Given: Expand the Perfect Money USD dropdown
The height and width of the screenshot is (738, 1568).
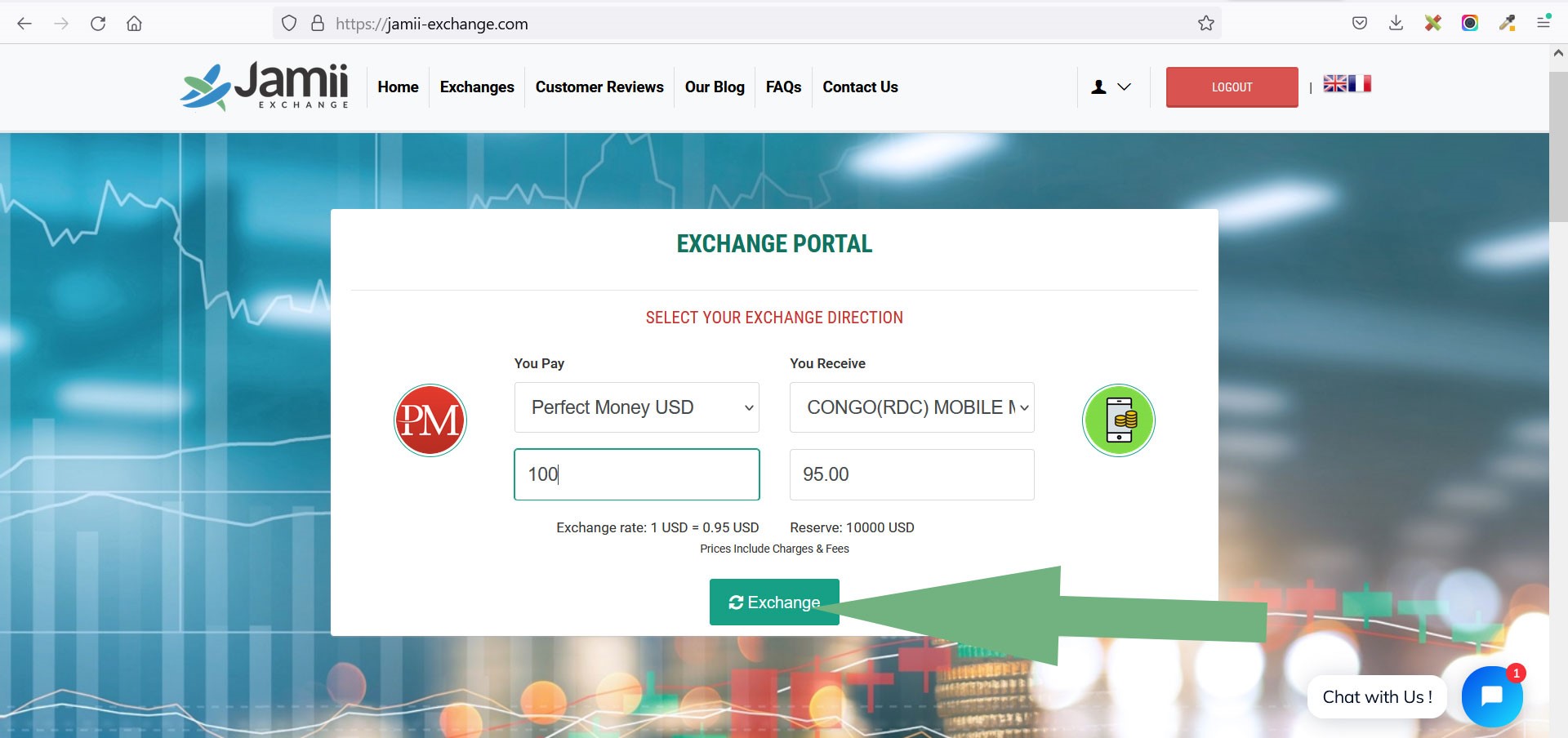Looking at the screenshot, I should pos(637,407).
